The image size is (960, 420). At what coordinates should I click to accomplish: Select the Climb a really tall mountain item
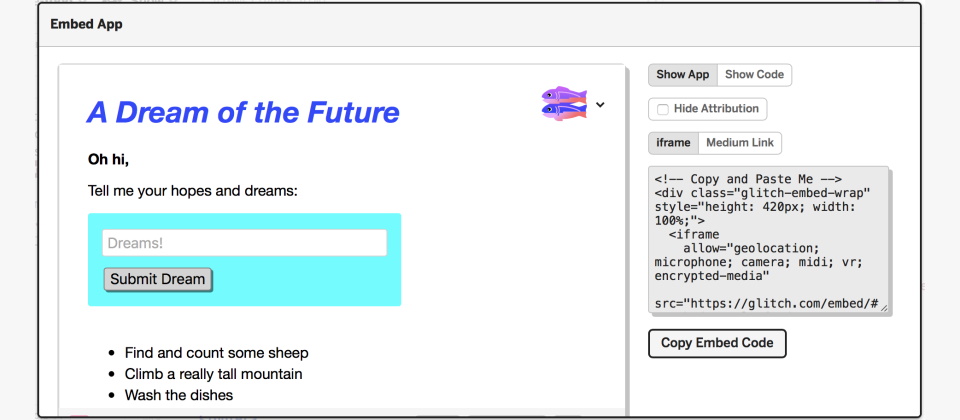[214, 373]
